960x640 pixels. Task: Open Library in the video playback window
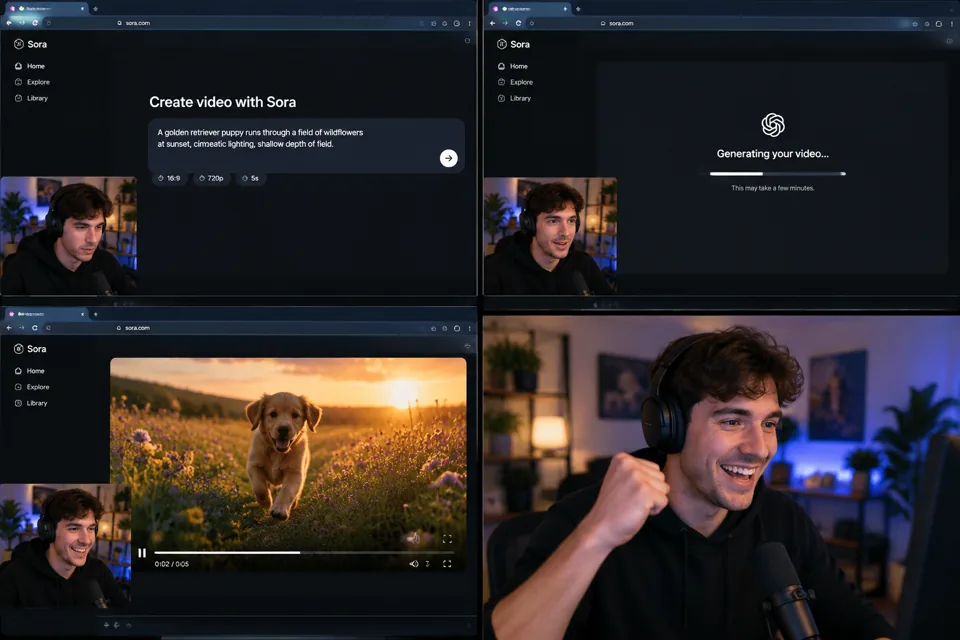tap(31, 403)
